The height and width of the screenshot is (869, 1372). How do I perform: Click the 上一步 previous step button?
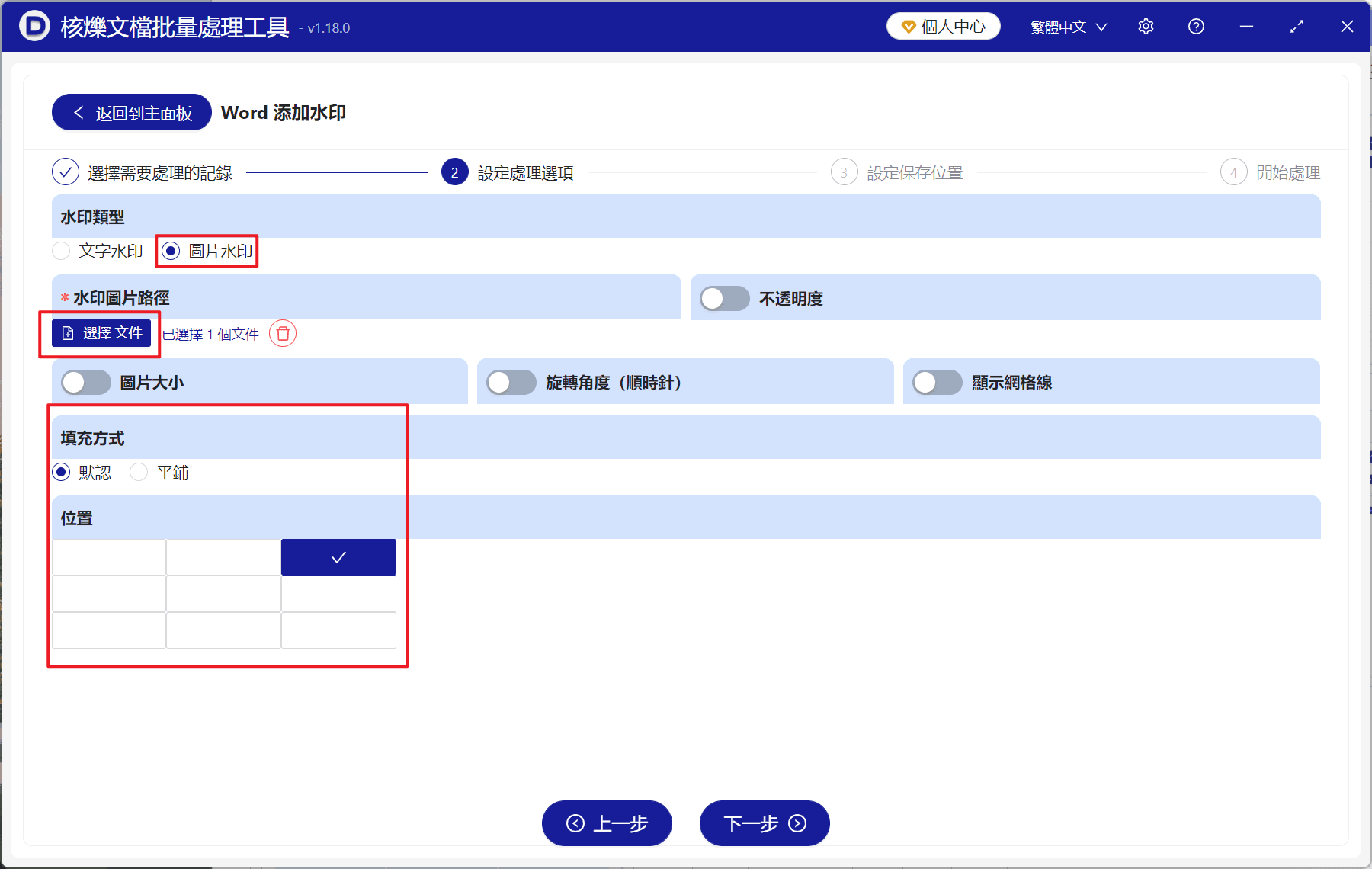click(x=607, y=823)
